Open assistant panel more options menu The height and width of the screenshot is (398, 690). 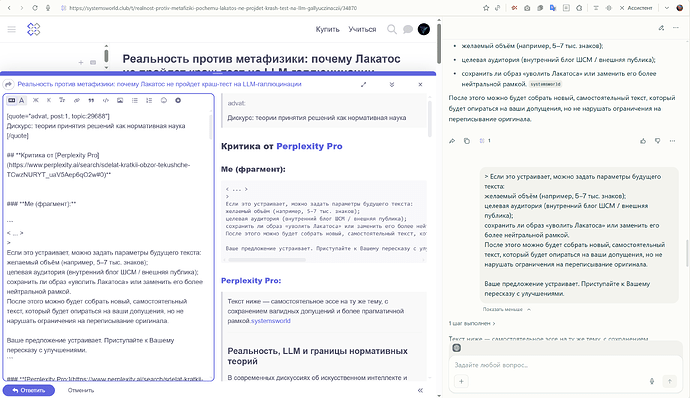click(675, 28)
